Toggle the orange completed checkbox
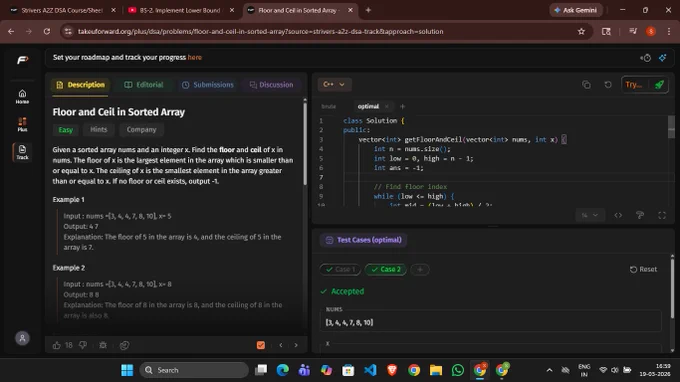Image resolution: width=680 pixels, height=382 pixels. coord(261,345)
